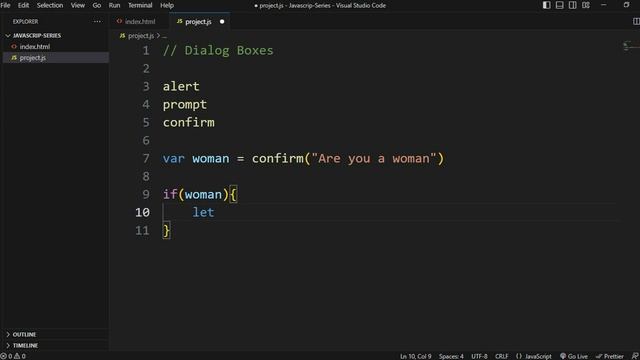The width and height of the screenshot is (640, 360).
Task: Click project.js in the breadcrumb path
Action: [x=141, y=36]
